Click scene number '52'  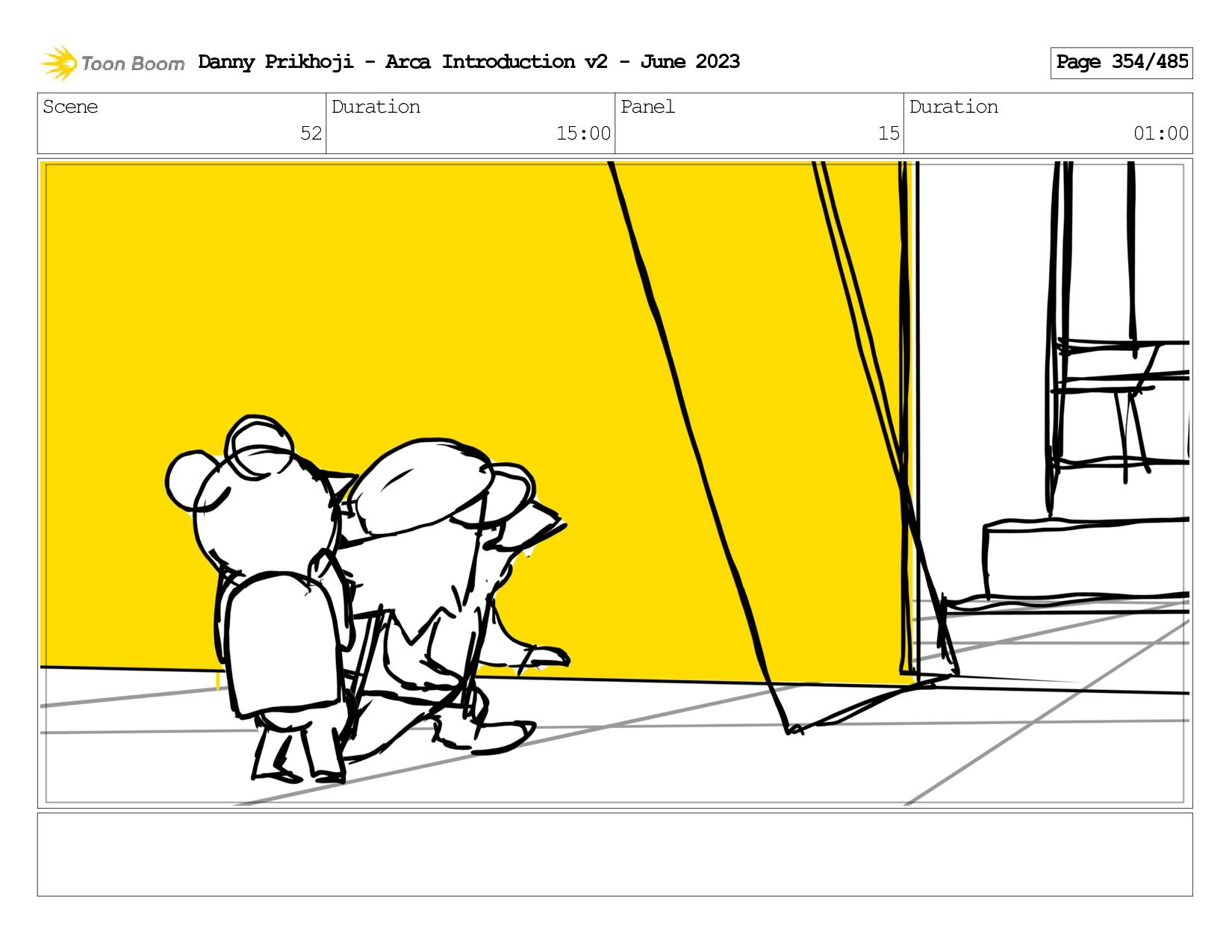(x=311, y=133)
